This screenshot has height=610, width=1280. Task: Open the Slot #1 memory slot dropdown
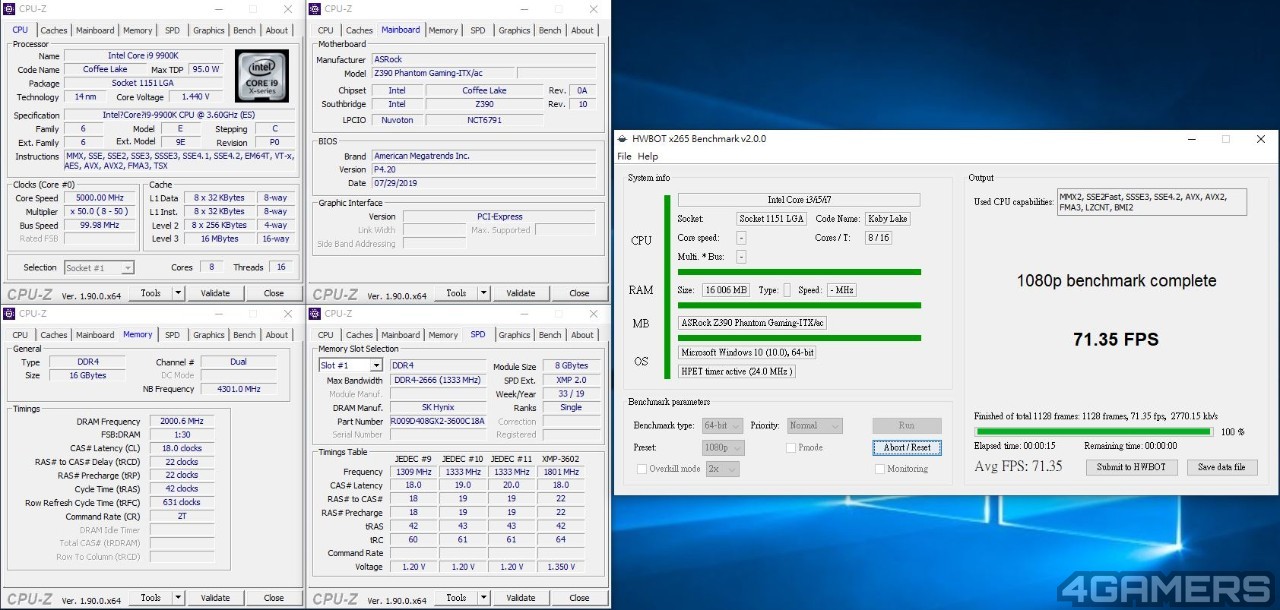pyautogui.click(x=350, y=366)
